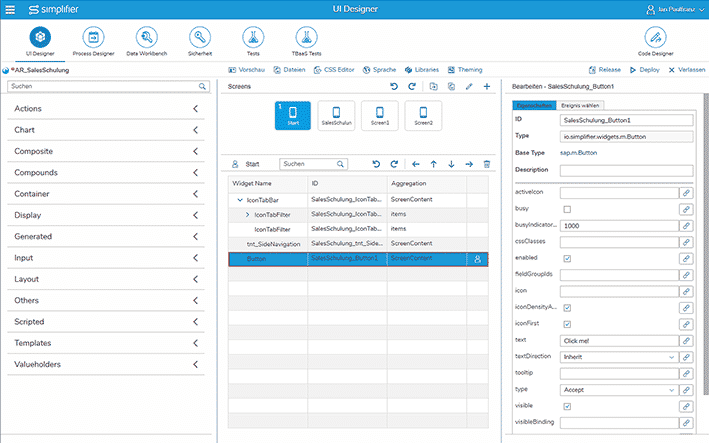709x443 pixels.
Task: Select the Screen1 thumbnail
Action: (380, 116)
